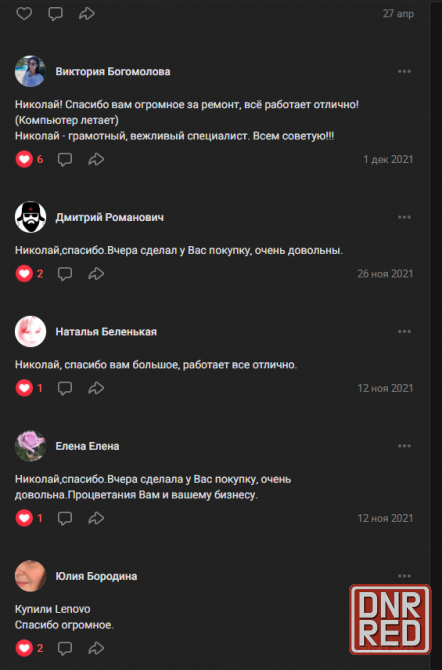442x670 pixels.
Task: Open three-dots menu on Наталья Беленькая's post
Action: (404, 332)
